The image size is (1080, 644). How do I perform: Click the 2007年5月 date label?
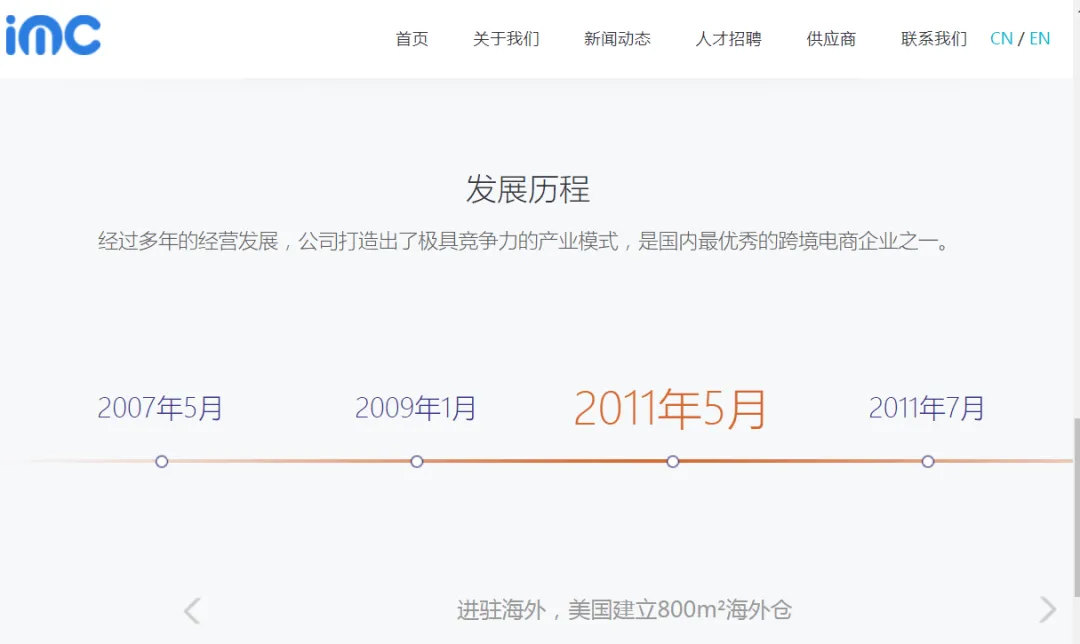tap(160, 408)
